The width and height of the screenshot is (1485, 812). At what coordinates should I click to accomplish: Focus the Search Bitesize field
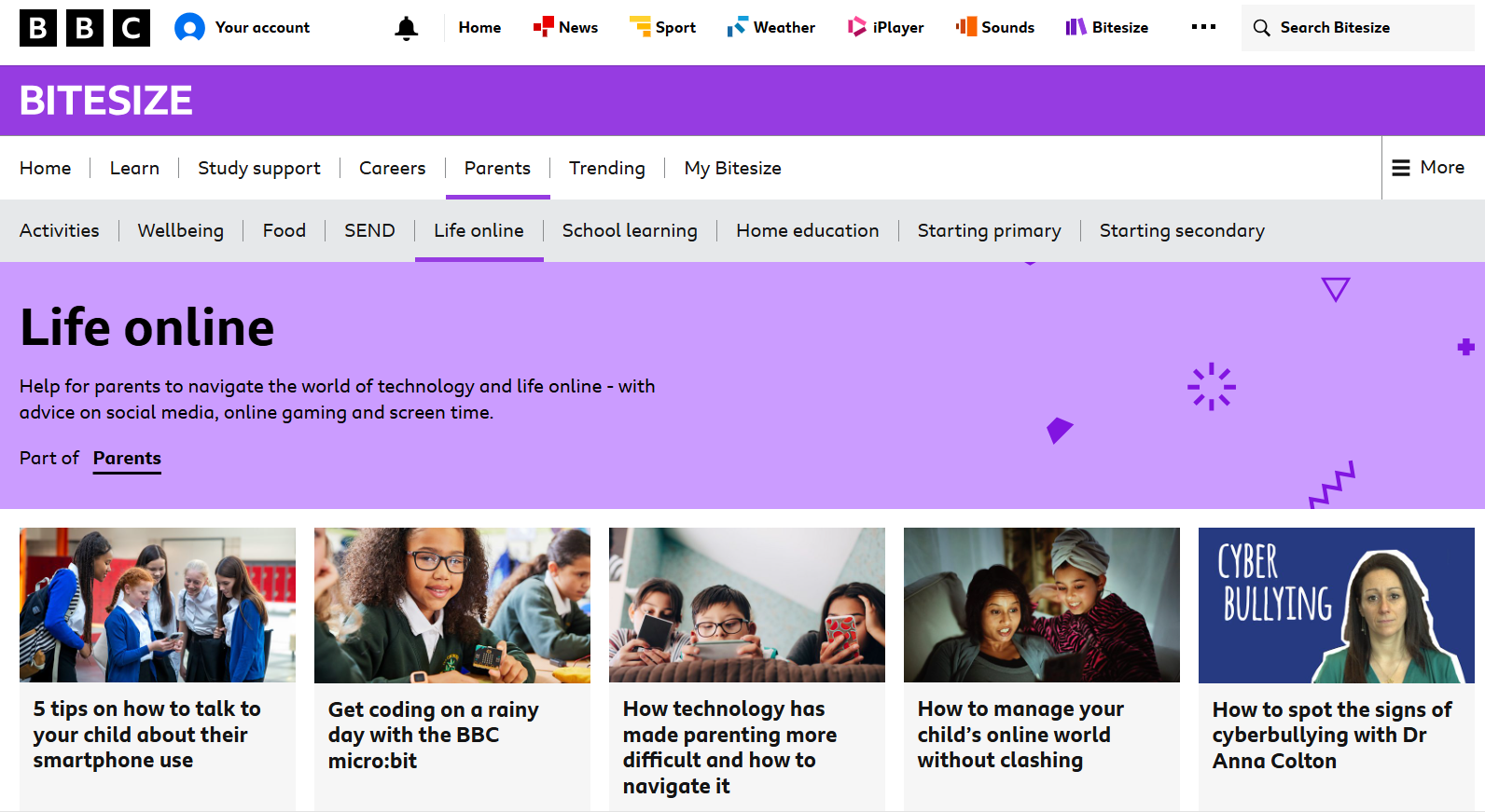tap(1357, 28)
